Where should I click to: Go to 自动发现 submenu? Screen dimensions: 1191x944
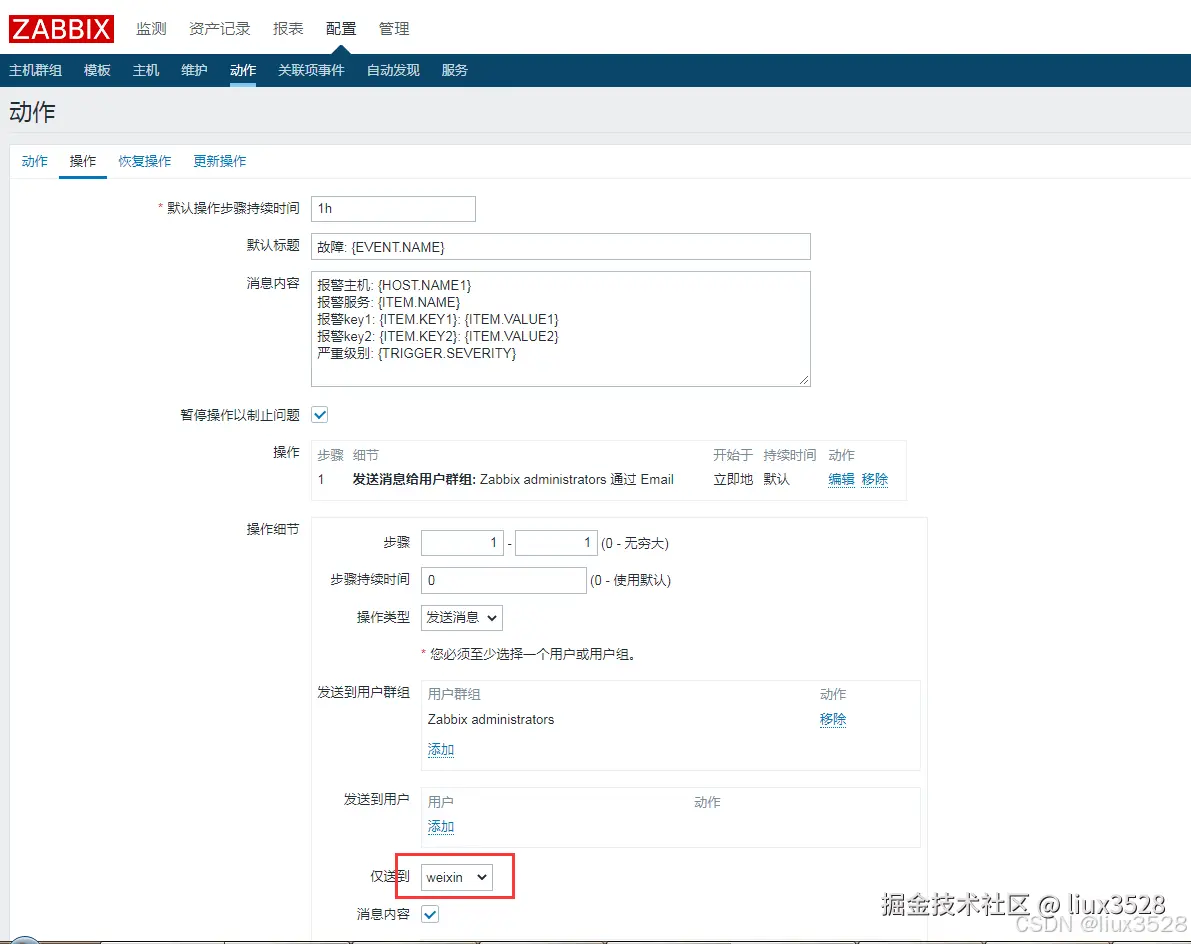393,70
